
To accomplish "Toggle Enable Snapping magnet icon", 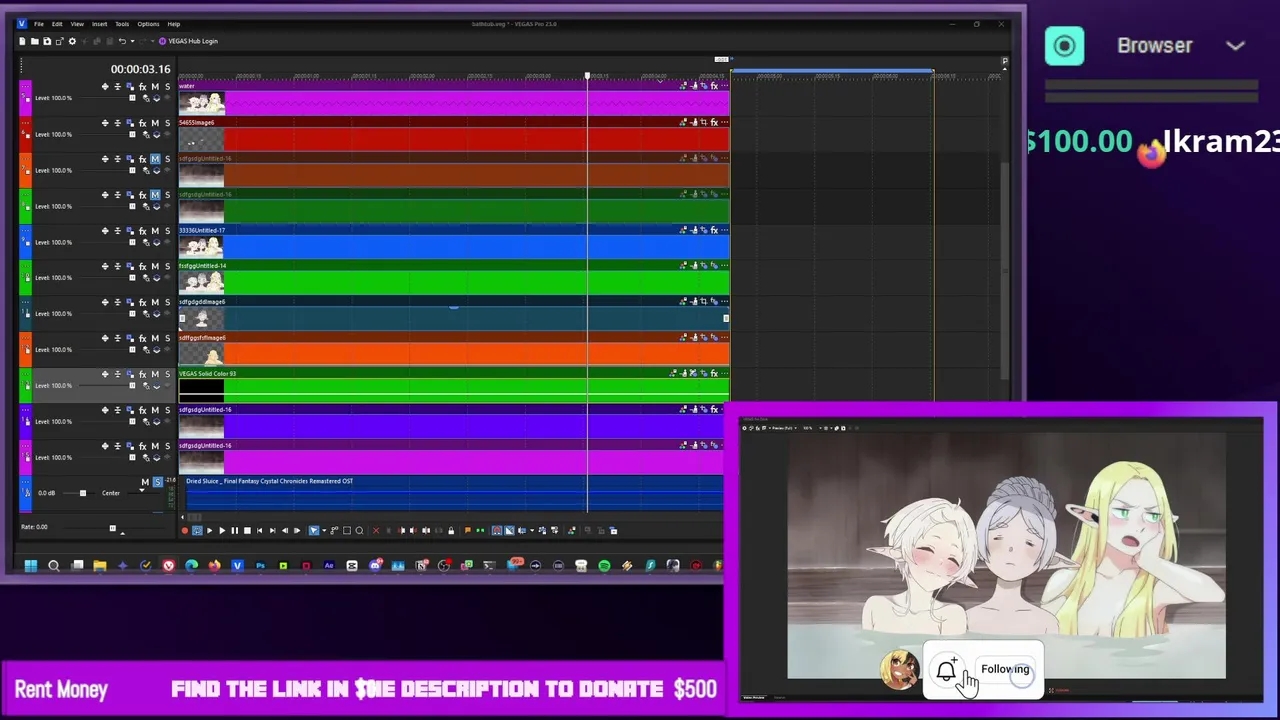I will (x=497, y=530).
